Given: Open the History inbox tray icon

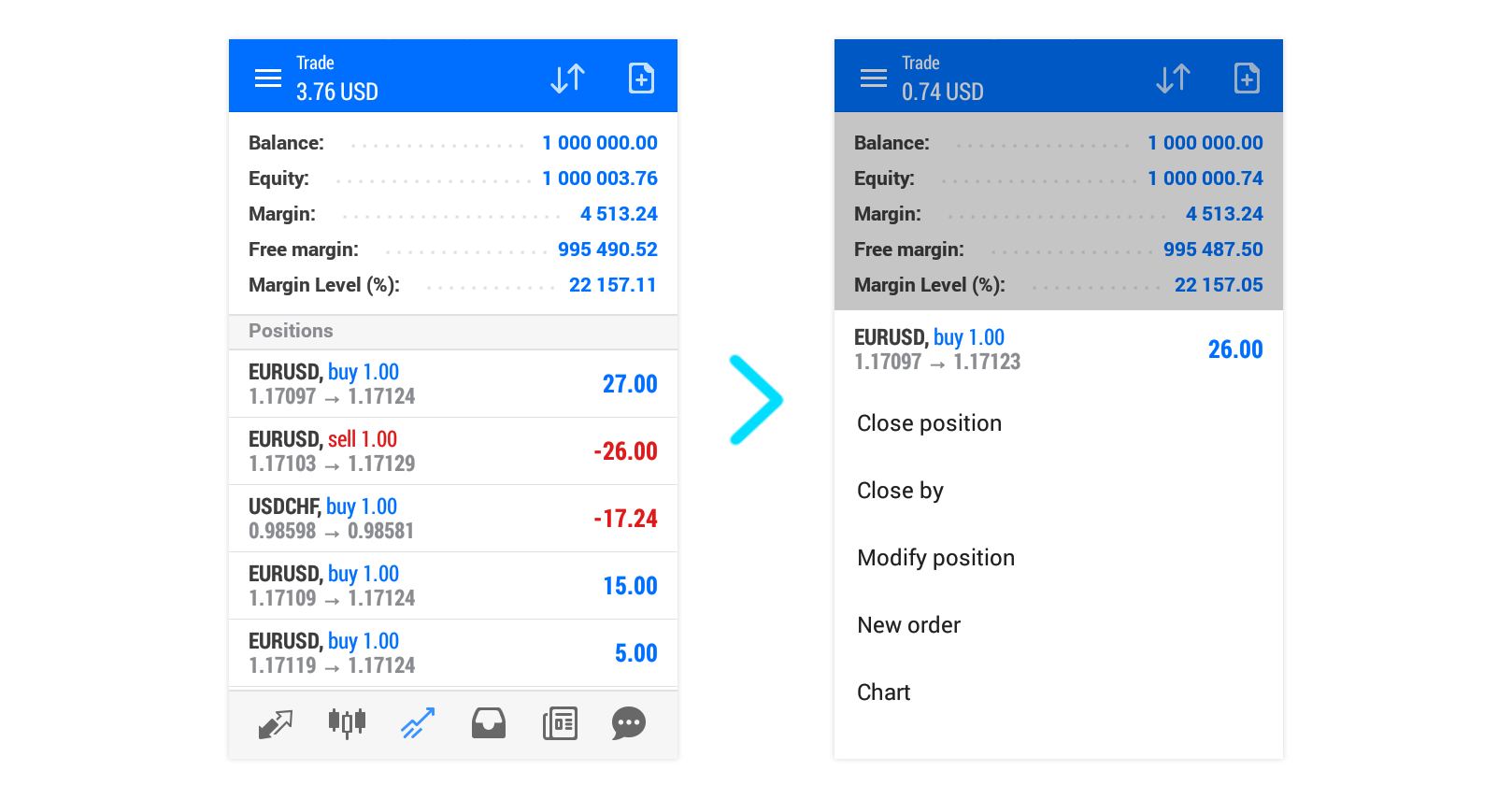Looking at the screenshot, I should tap(489, 723).
